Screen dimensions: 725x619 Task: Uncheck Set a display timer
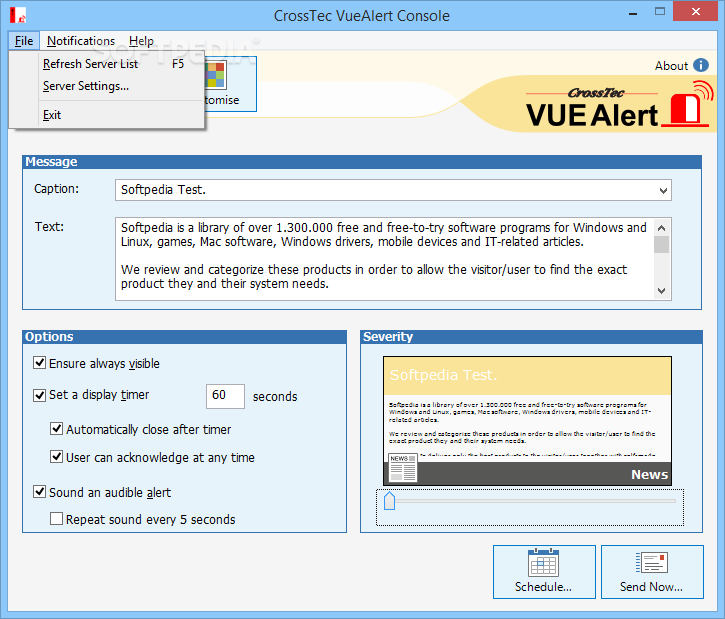pyautogui.click(x=39, y=395)
